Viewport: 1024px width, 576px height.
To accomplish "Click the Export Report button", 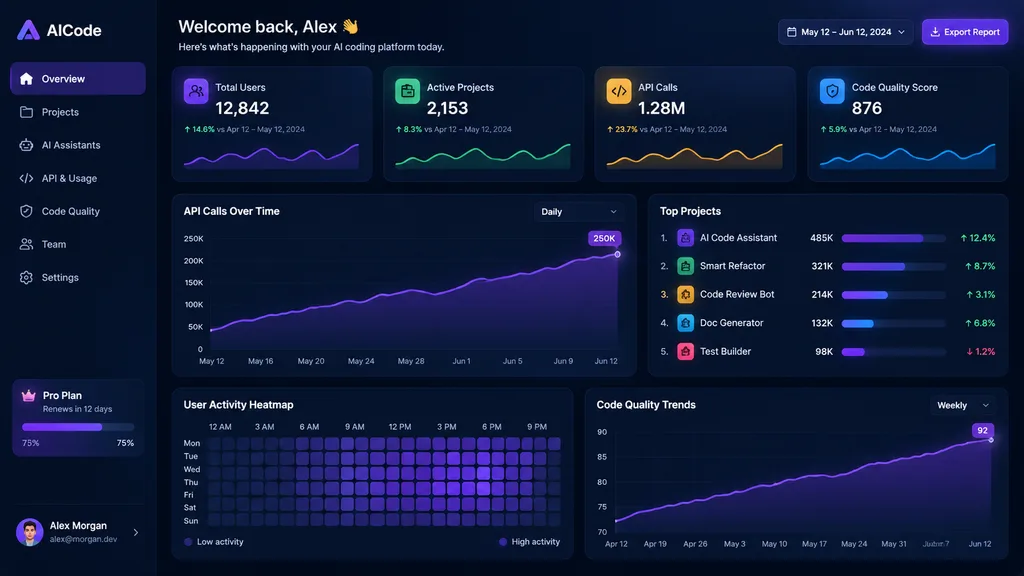I will point(965,32).
